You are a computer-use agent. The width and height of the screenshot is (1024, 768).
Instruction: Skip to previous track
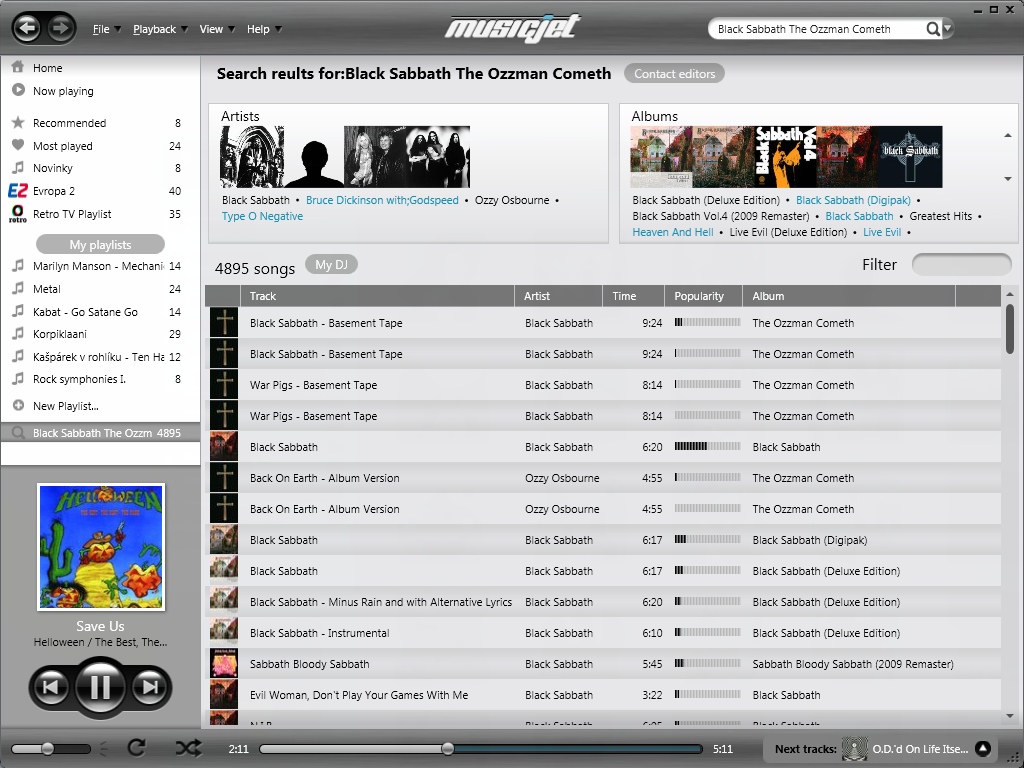[51, 687]
